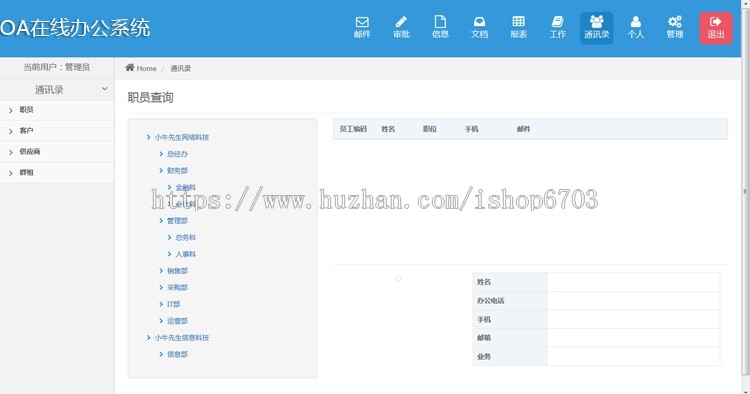Screen dimensions: 750x394
Task: Open 职员 in the sidebar
Action: coord(57,110)
